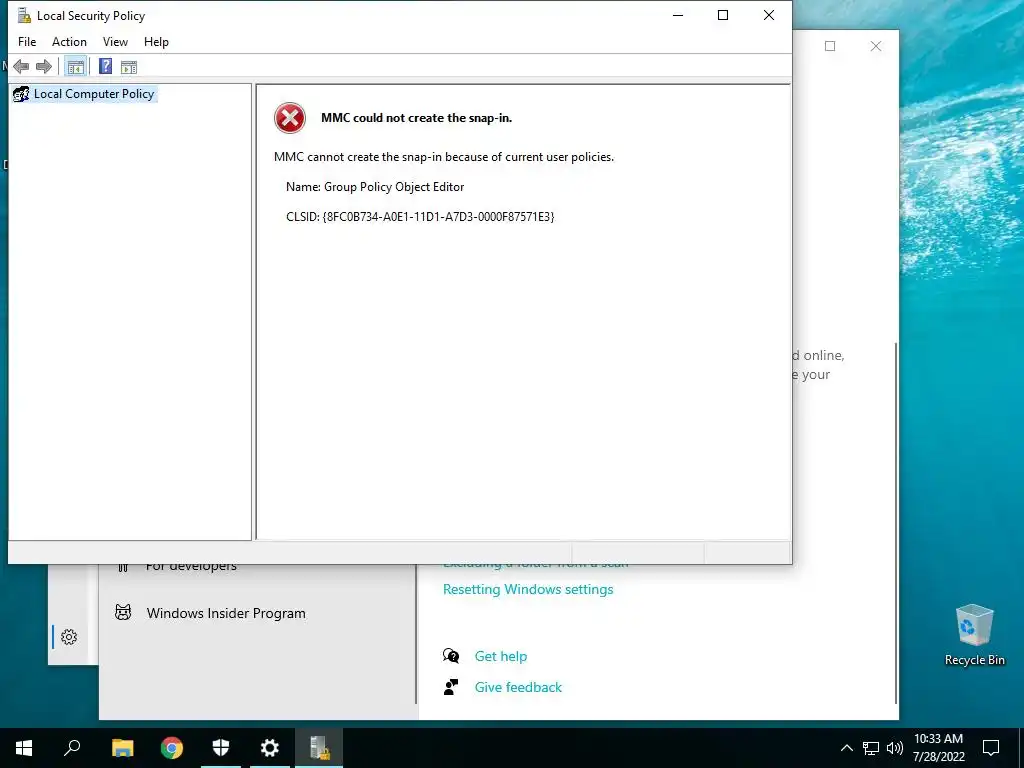Image resolution: width=1024 pixels, height=768 pixels.
Task: Click the Settings gear in left sidebar
Action: coord(69,637)
